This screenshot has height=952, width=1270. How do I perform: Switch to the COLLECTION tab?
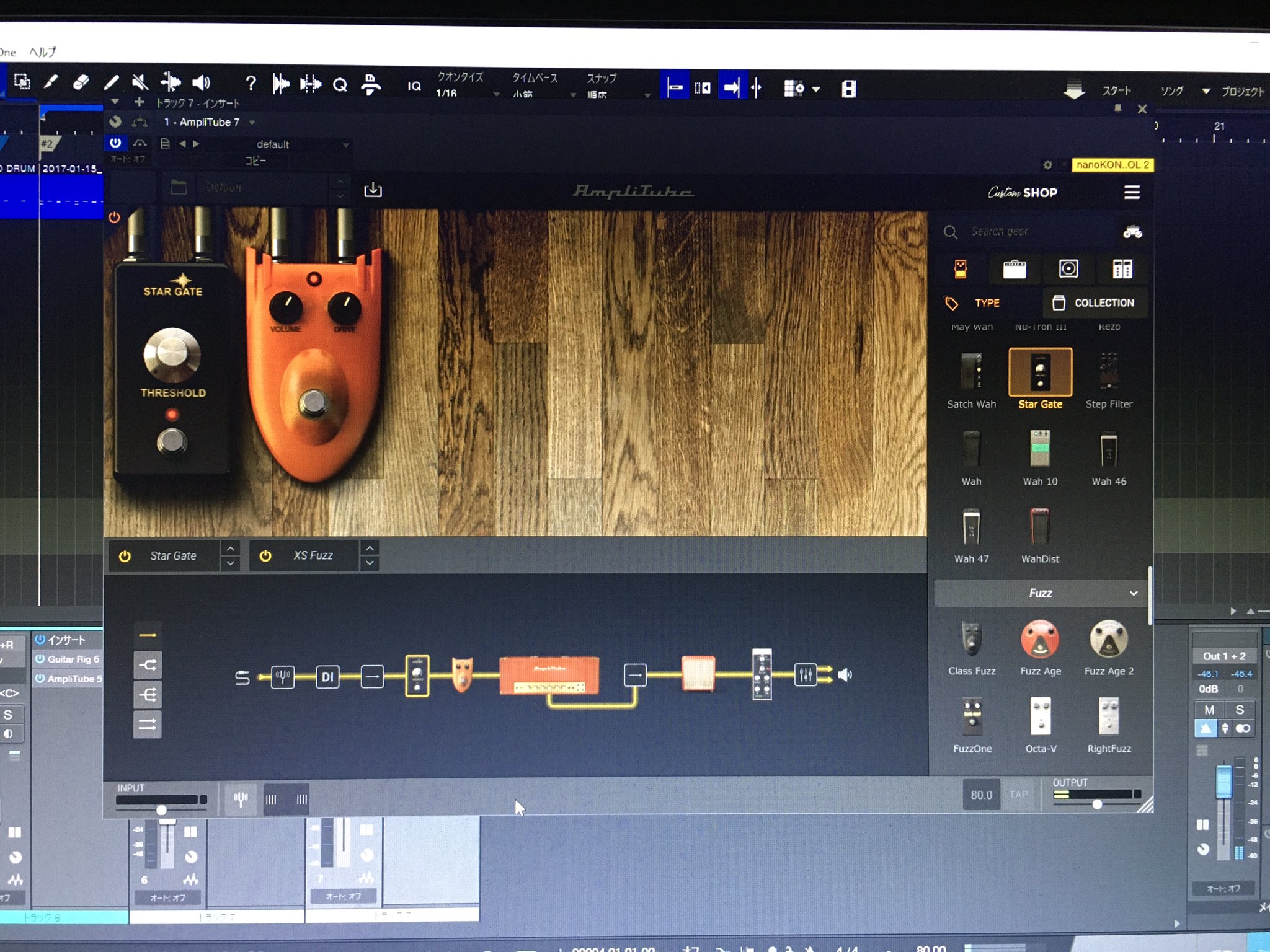[1095, 303]
